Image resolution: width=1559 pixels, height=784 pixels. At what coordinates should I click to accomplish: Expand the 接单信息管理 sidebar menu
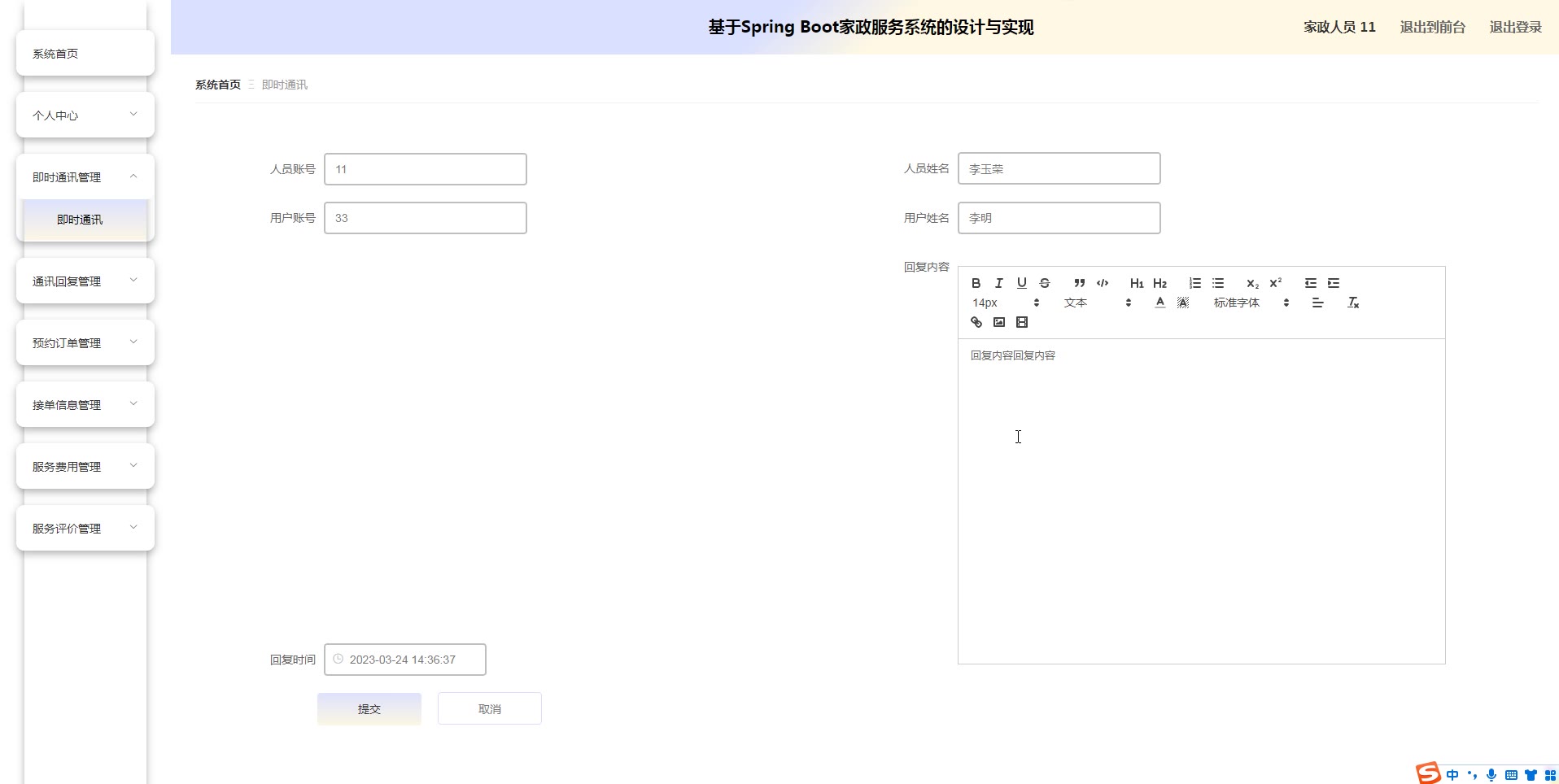(x=85, y=405)
